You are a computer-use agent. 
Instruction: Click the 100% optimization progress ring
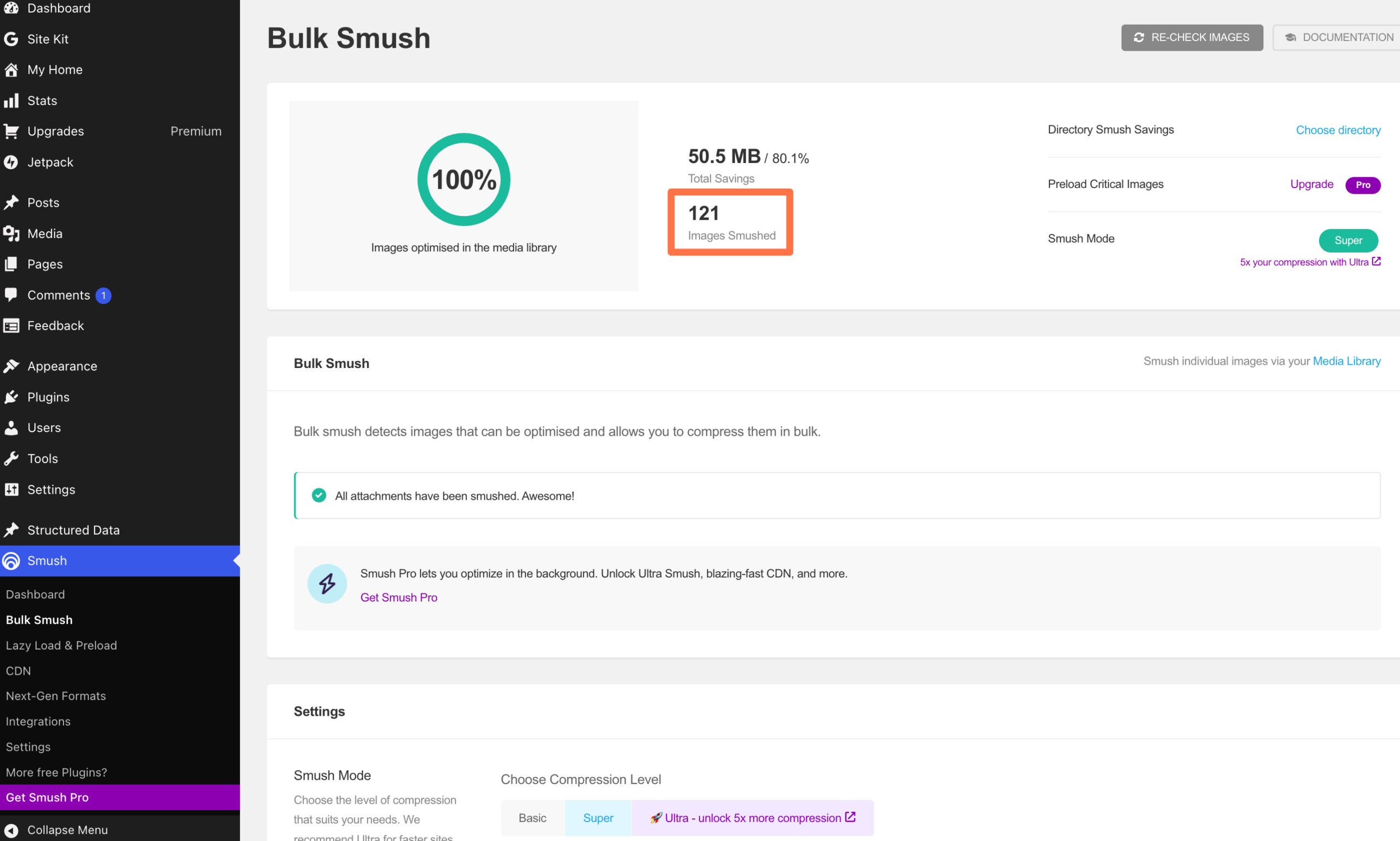coord(463,179)
